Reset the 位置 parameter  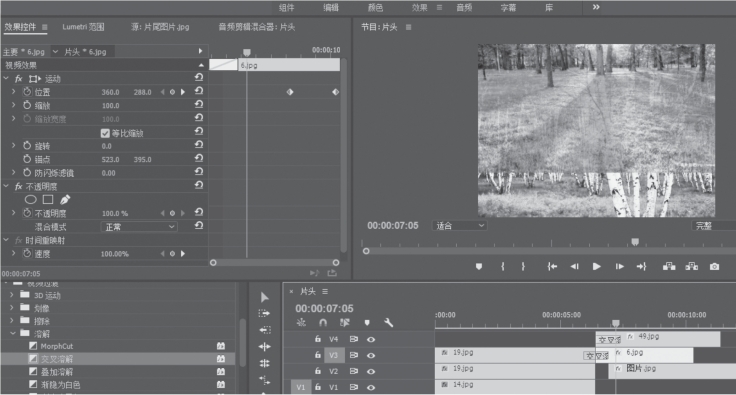click(x=199, y=91)
